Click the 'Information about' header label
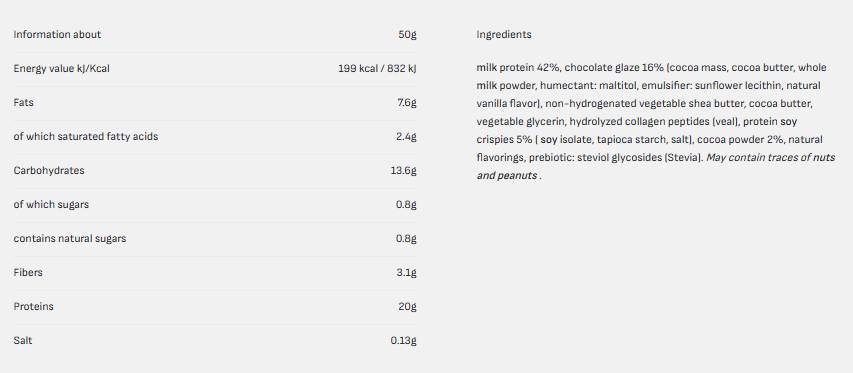Image resolution: width=853 pixels, height=373 pixels. pos(57,34)
